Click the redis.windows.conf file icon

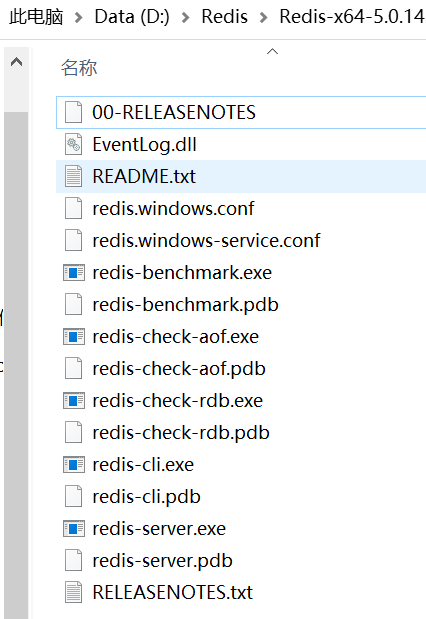click(x=74, y=208)
